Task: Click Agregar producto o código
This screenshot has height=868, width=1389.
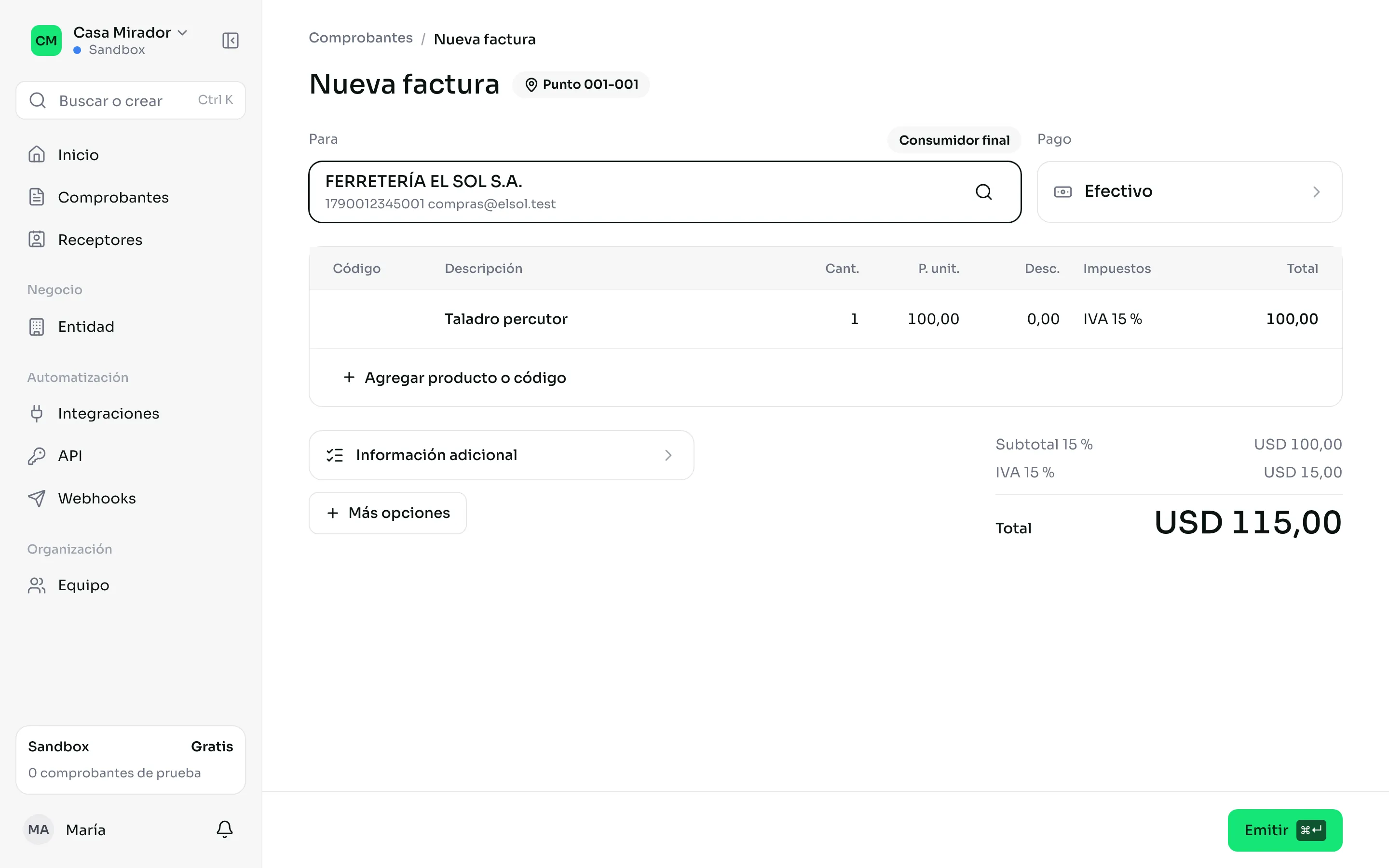Action: [x=455, y=378]
